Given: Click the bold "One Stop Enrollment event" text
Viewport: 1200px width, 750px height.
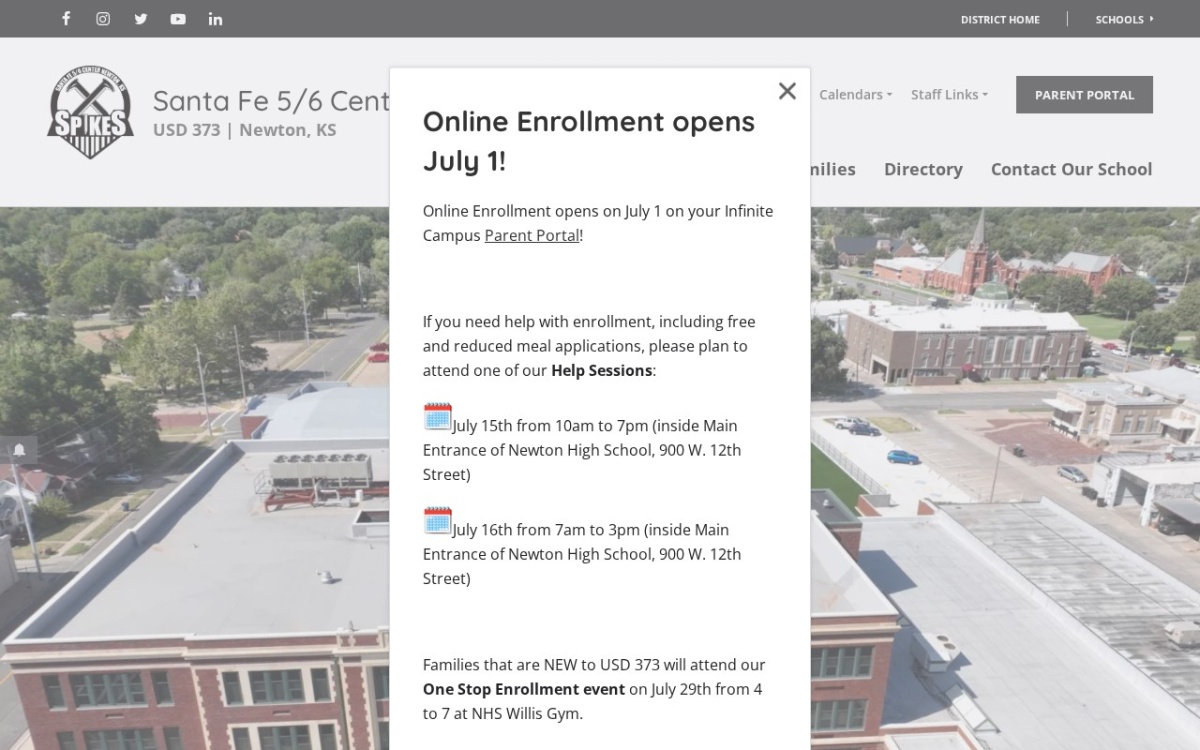Looking at the screenshot, I should (523, 689).
